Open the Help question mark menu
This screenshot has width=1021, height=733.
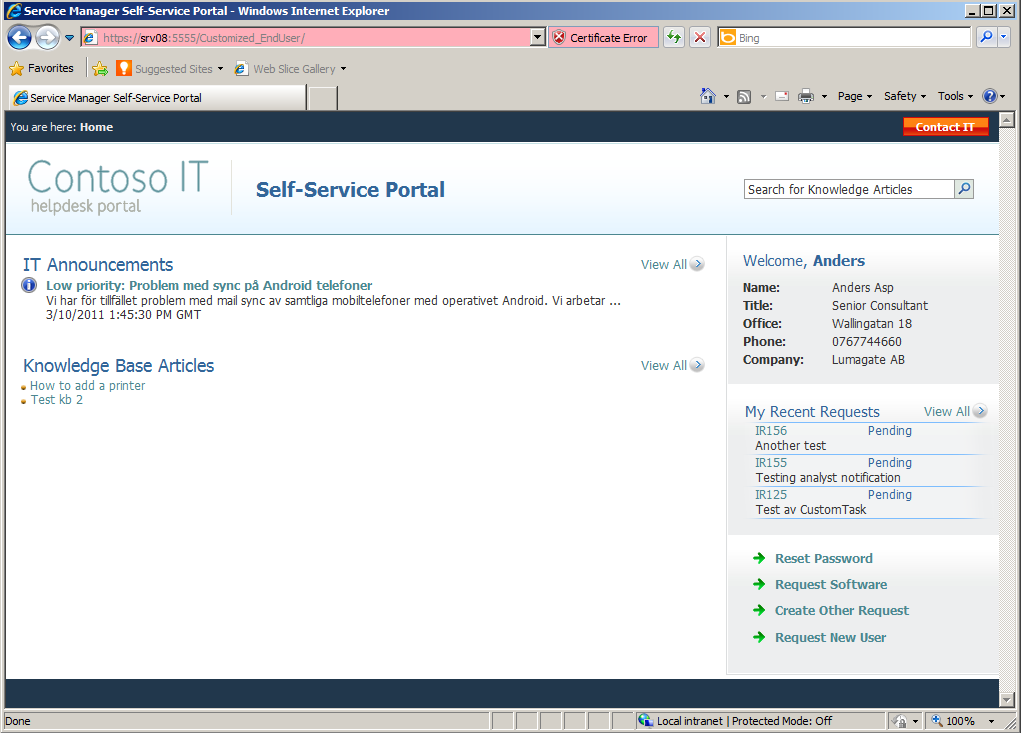(x=994, y=96)
